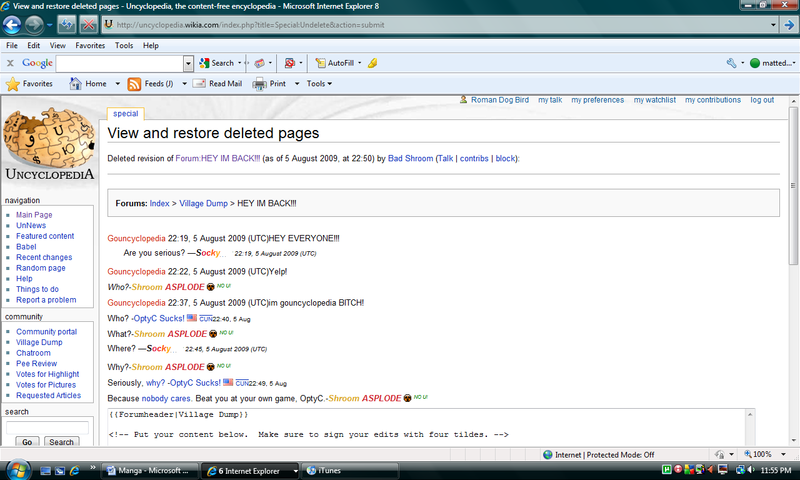
Task: Click Windows Start orb button
Action: 18,470
